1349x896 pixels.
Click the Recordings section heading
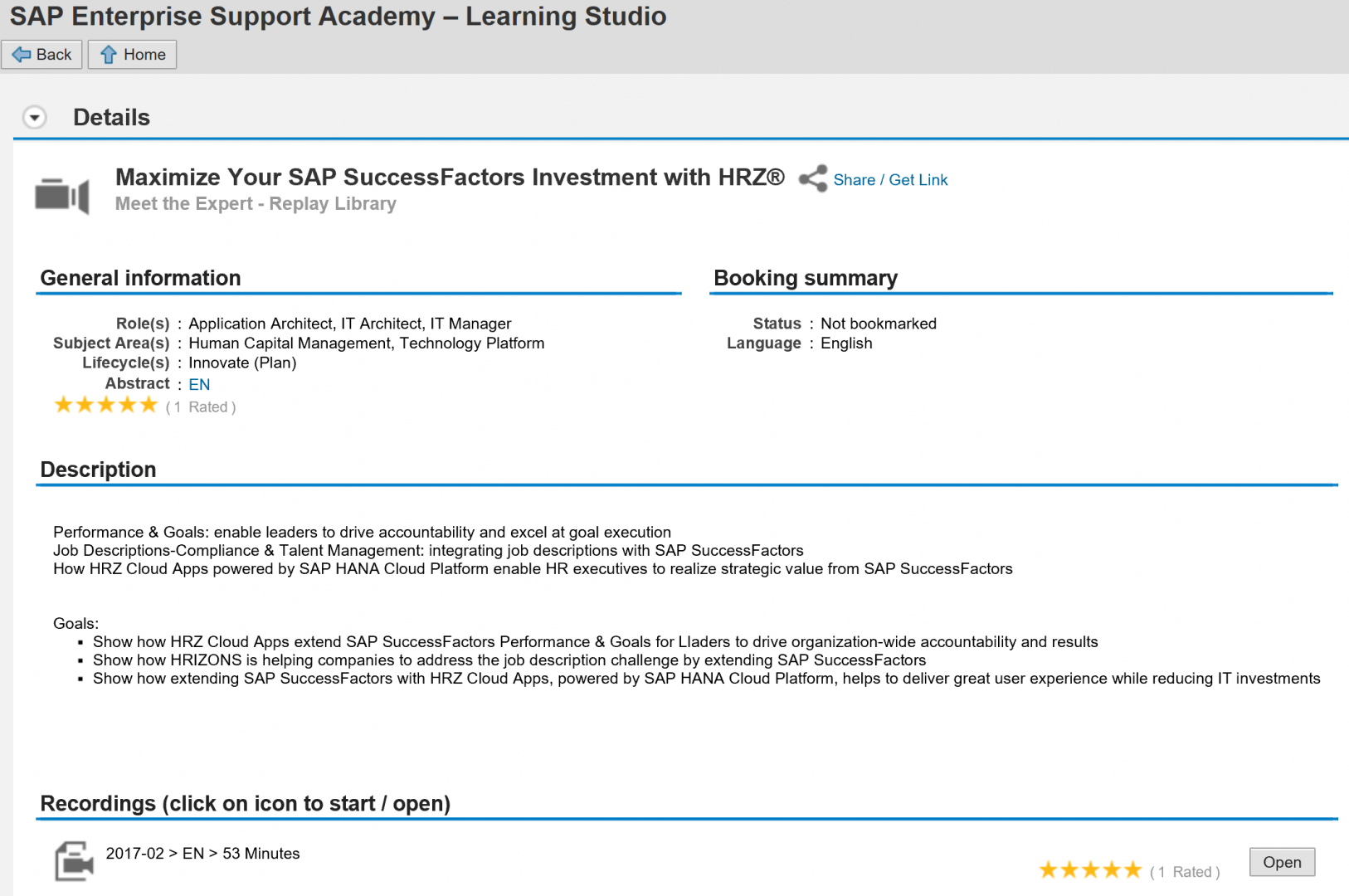(x=246, y=802)
